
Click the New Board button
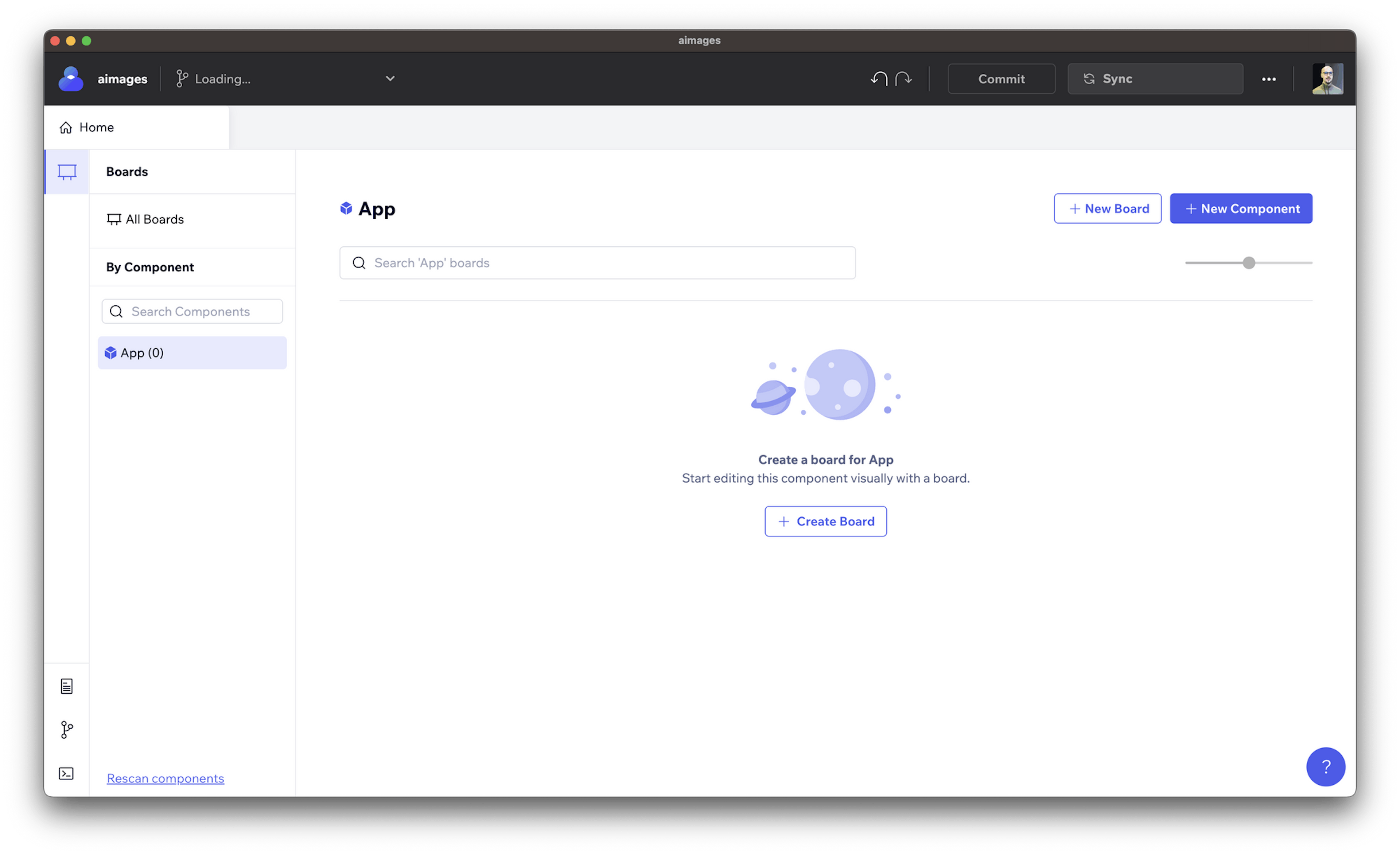click(1108, 208)
